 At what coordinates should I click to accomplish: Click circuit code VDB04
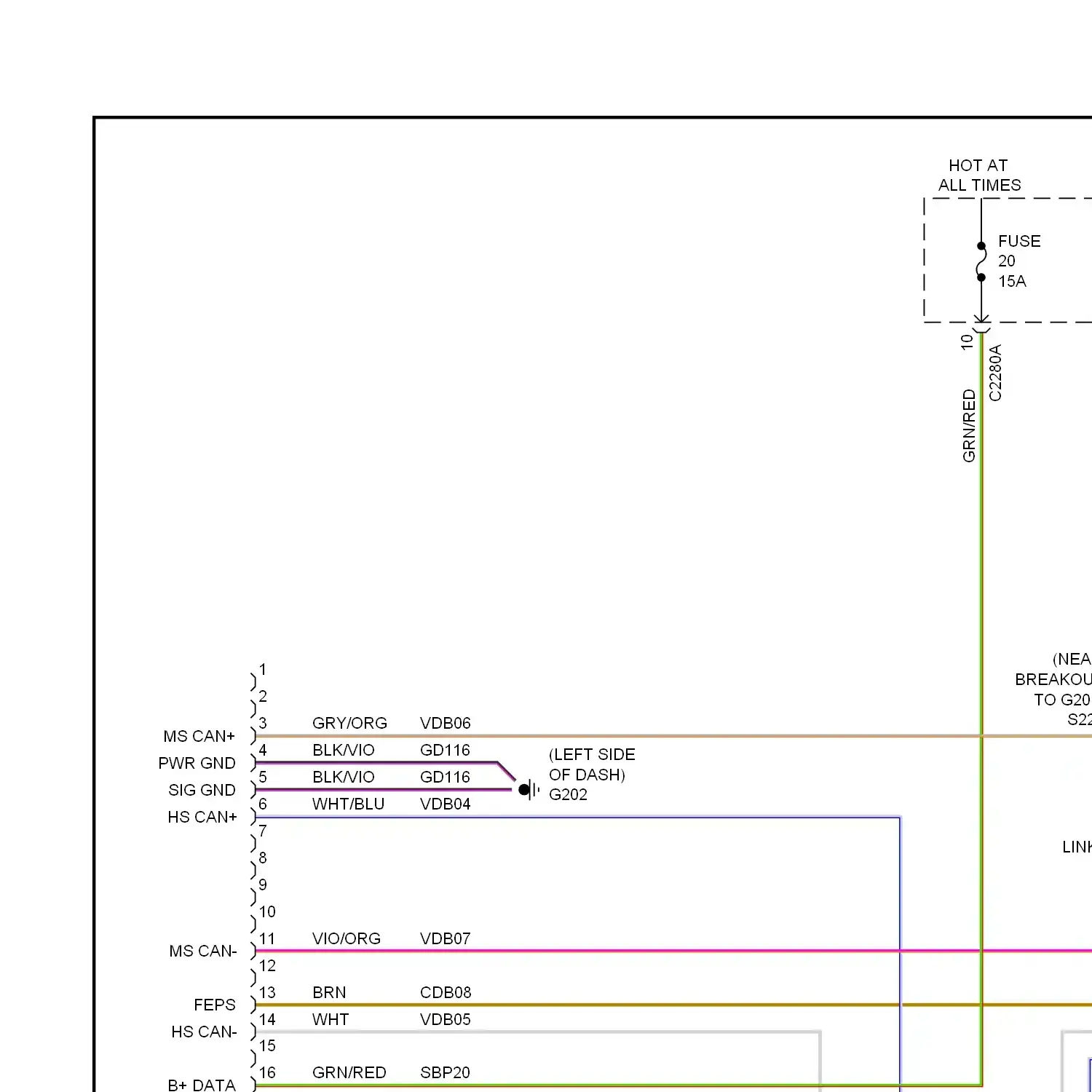click(x=446, y=804)
